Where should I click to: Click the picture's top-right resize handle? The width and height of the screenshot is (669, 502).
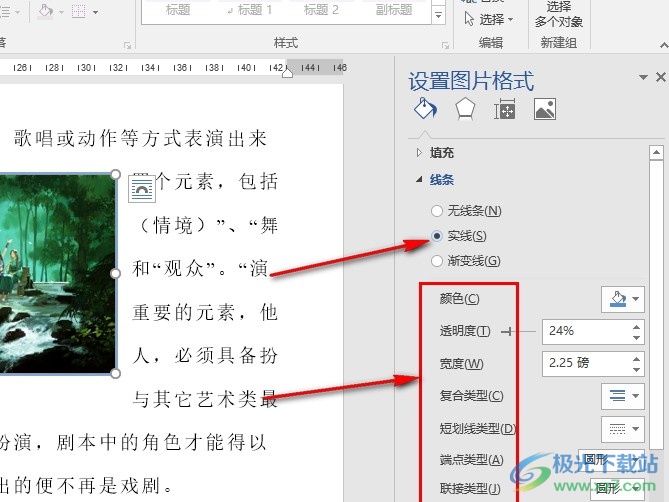point(115,174)
